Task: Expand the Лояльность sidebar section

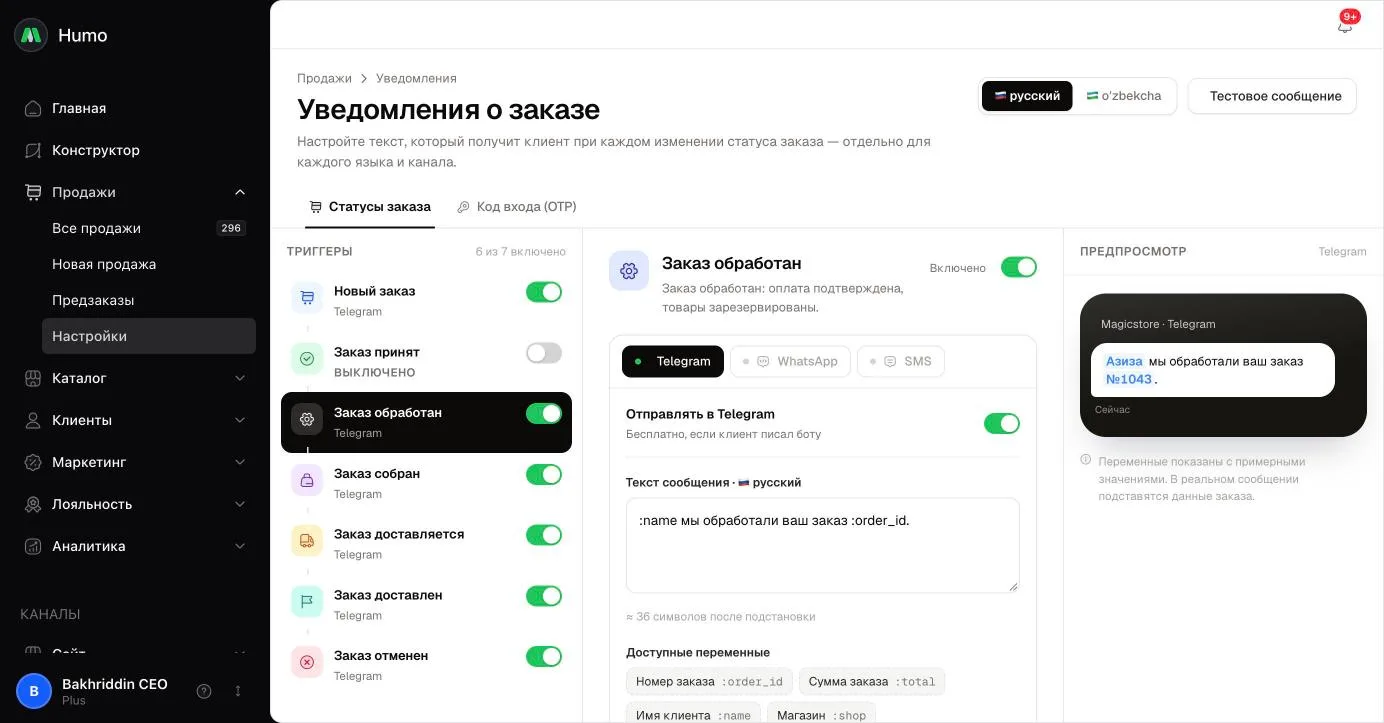Action: (240, 504)
